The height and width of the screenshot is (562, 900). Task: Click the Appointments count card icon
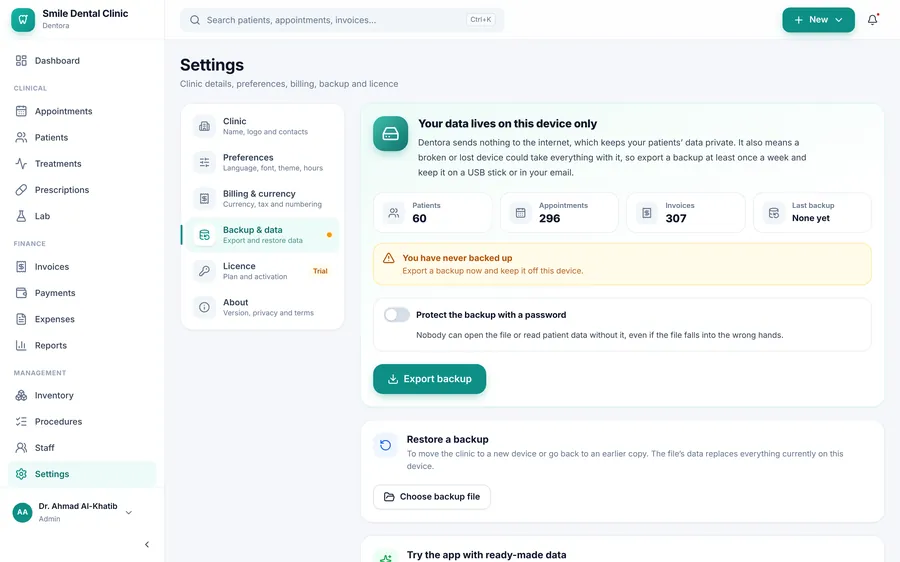pos(521,213)
